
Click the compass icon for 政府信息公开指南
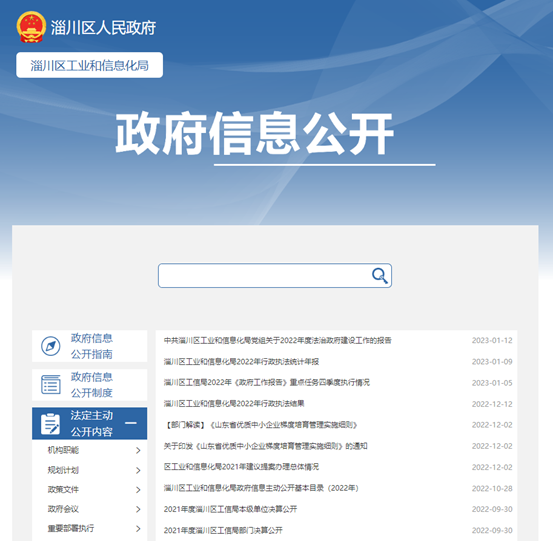[x=51, y=346]
